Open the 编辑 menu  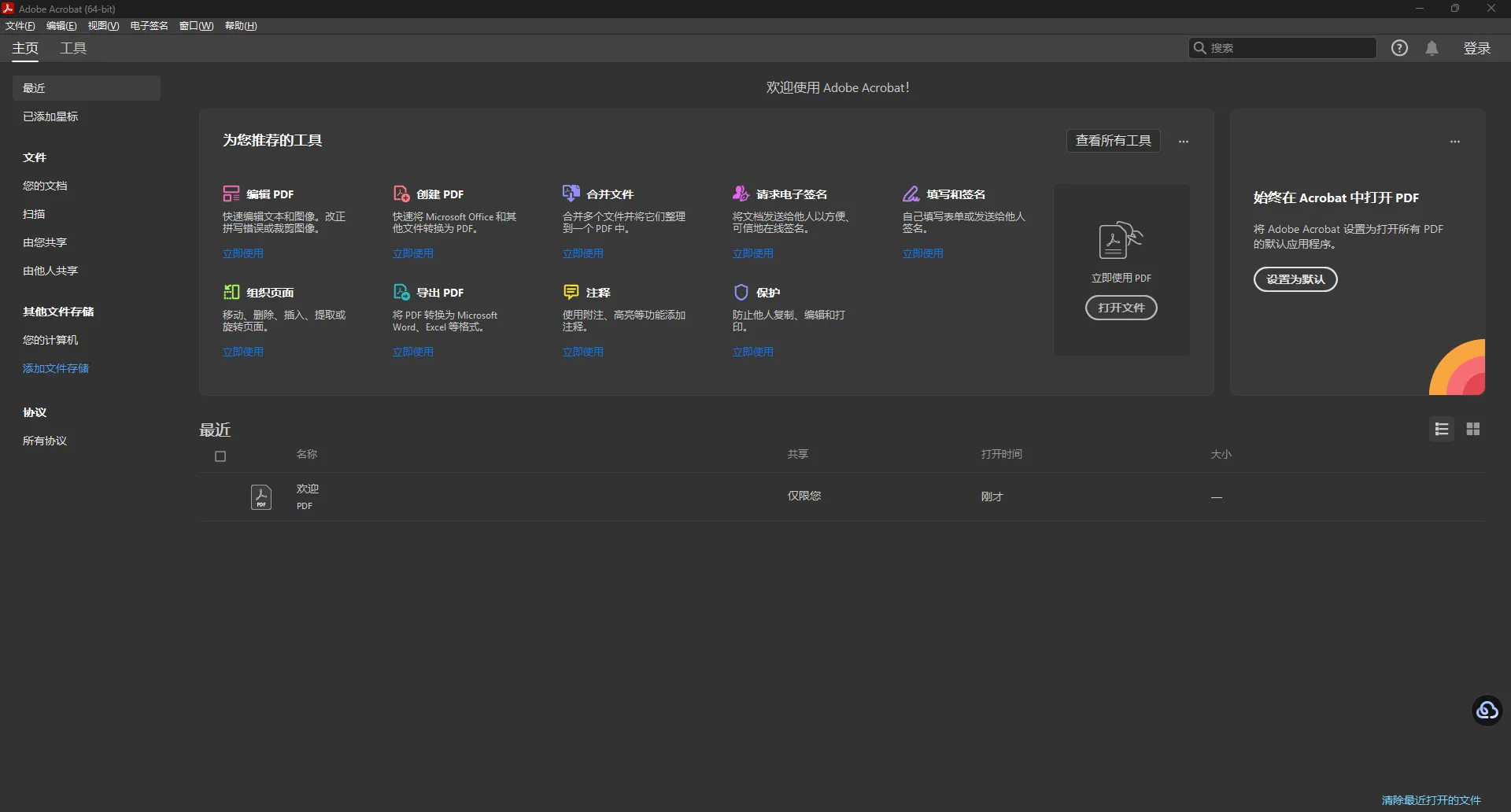61,26
